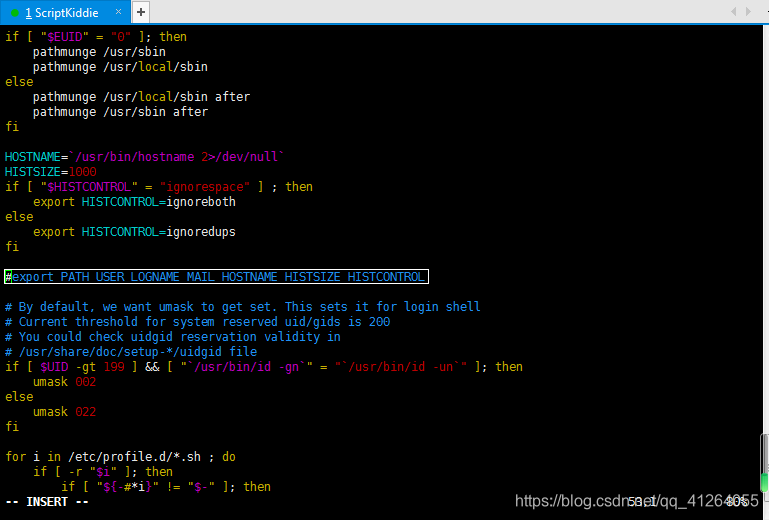769x520 pixels.
Task: Click 'pathmunge /usr/sbin after' line
Action: [120, 112]
